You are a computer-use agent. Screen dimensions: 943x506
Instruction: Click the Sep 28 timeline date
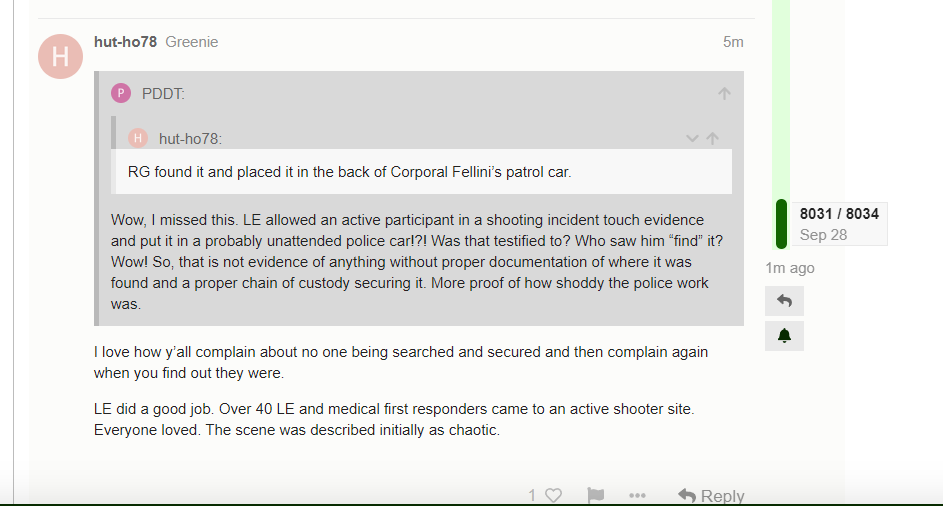pyautogui.click(x=823, y=235)
